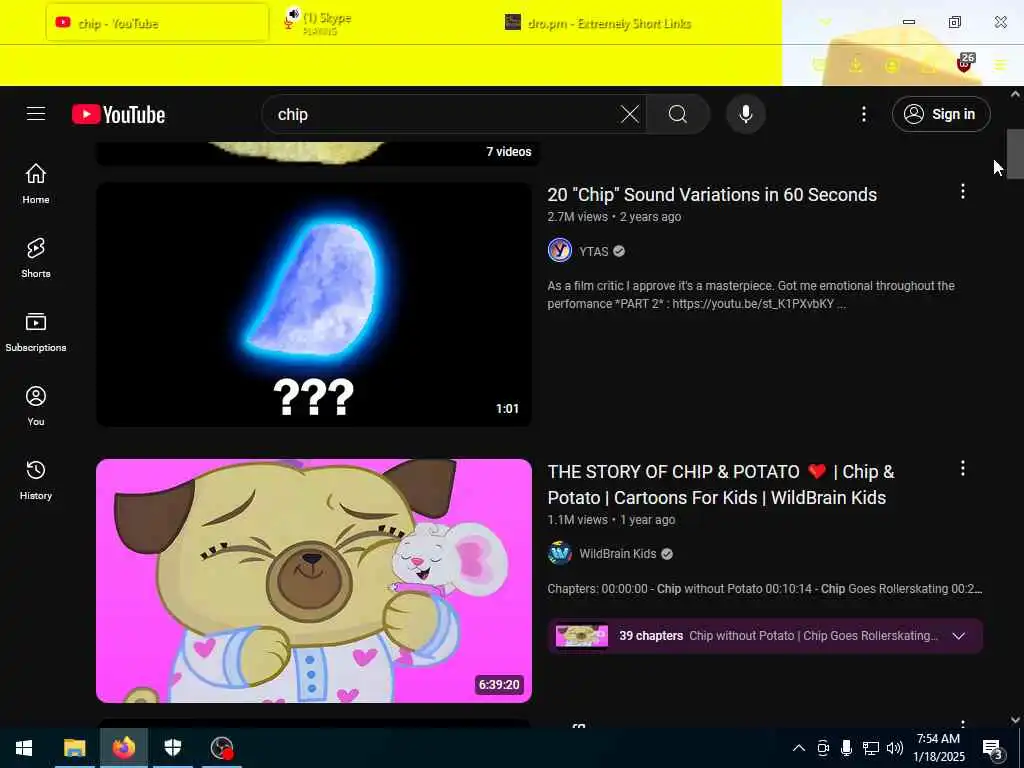1024x768 pixels.
Task: Run search with the magnifier button
Action: [678, 114]
